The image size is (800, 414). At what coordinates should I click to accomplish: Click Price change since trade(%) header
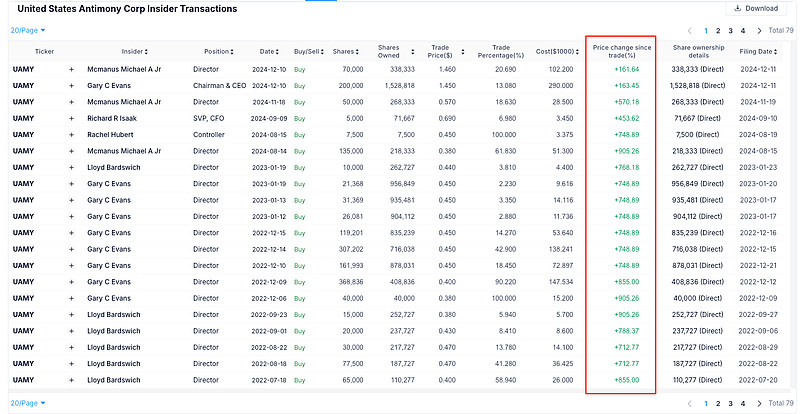(622, 52)
